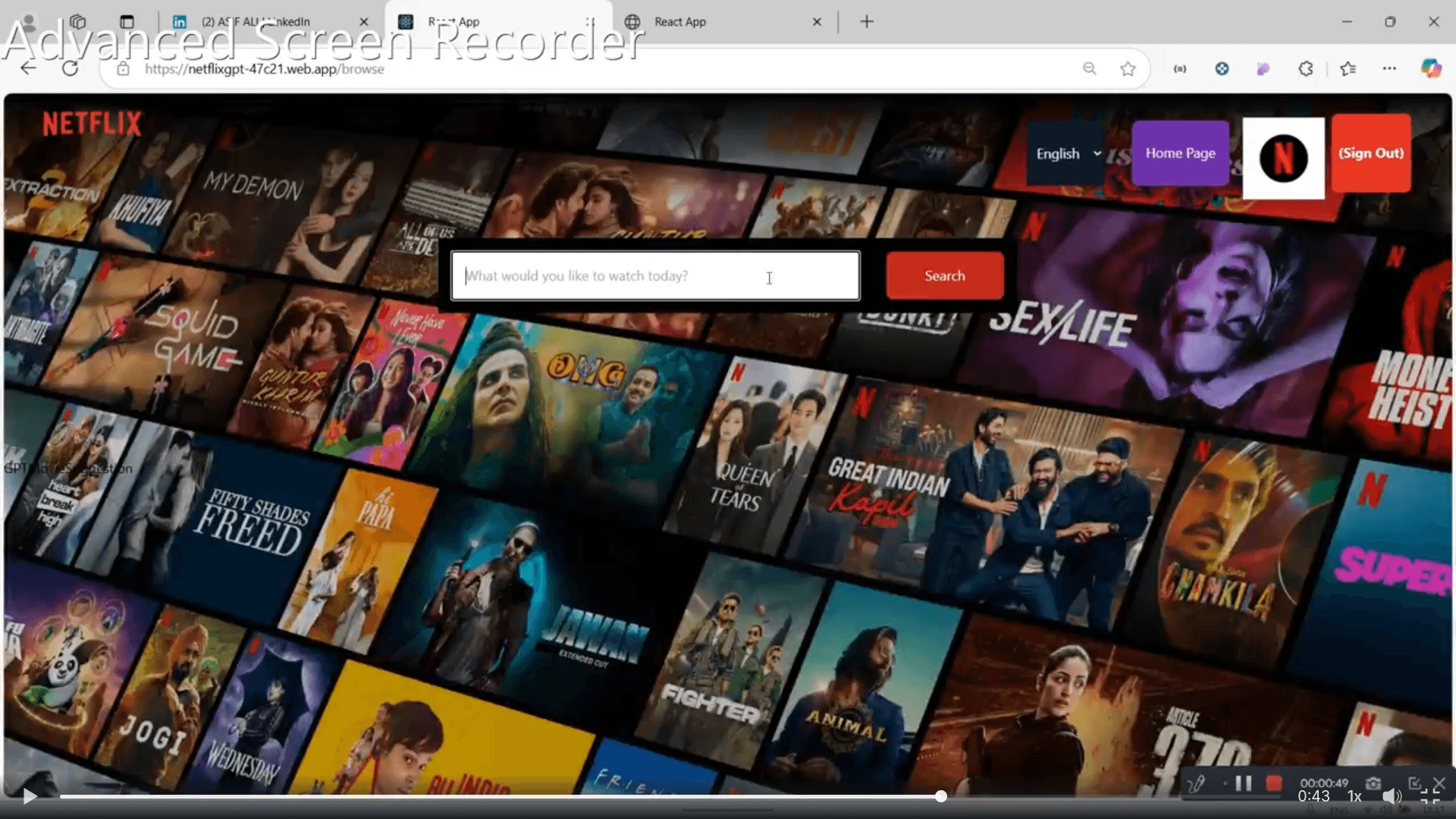This screenshot has width=1456, height=819.
Task: Seek using the video progress bar handle
Action: point(941,796)
